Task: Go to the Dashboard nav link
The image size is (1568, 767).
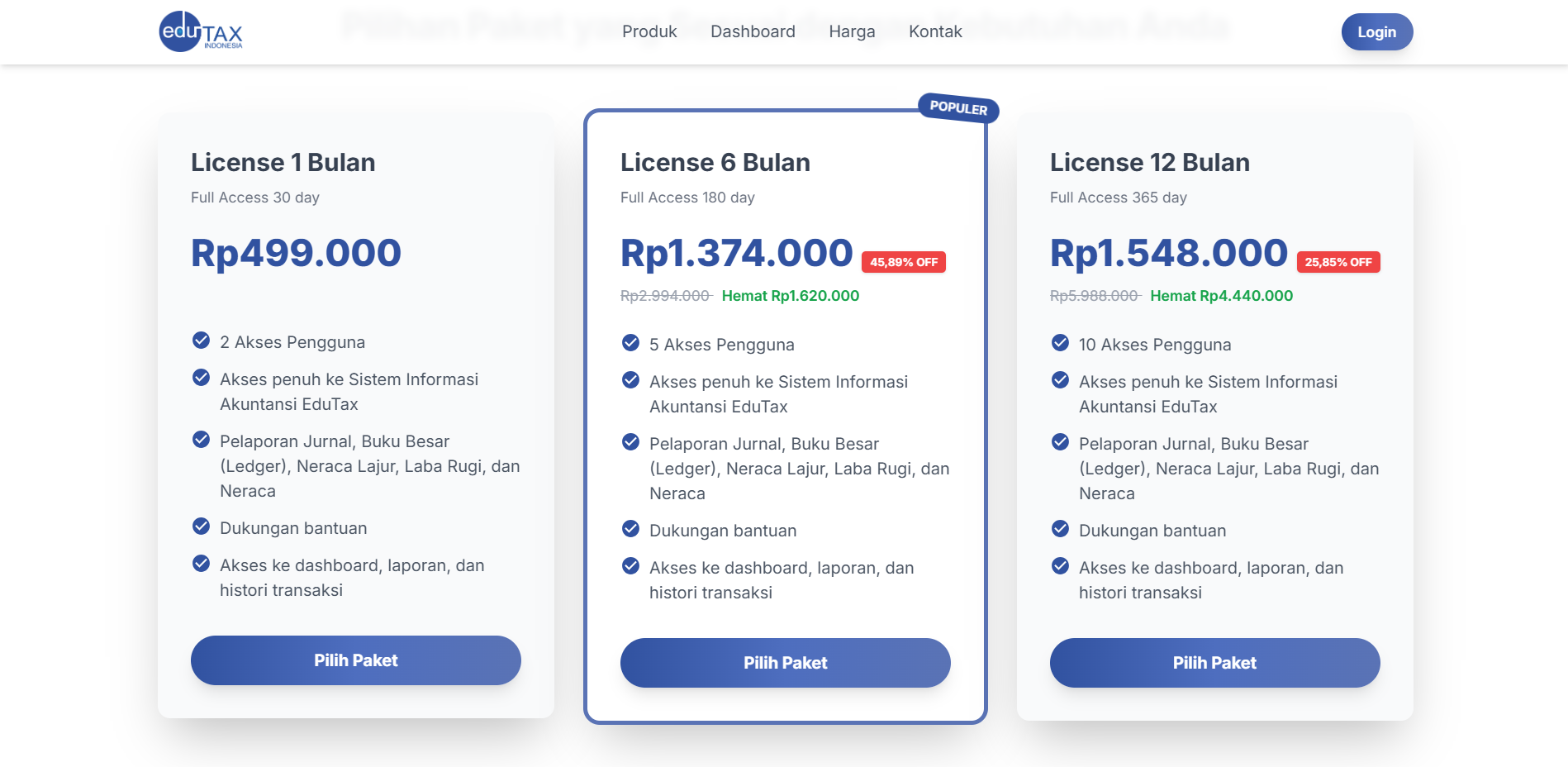Action: [753, 31]
